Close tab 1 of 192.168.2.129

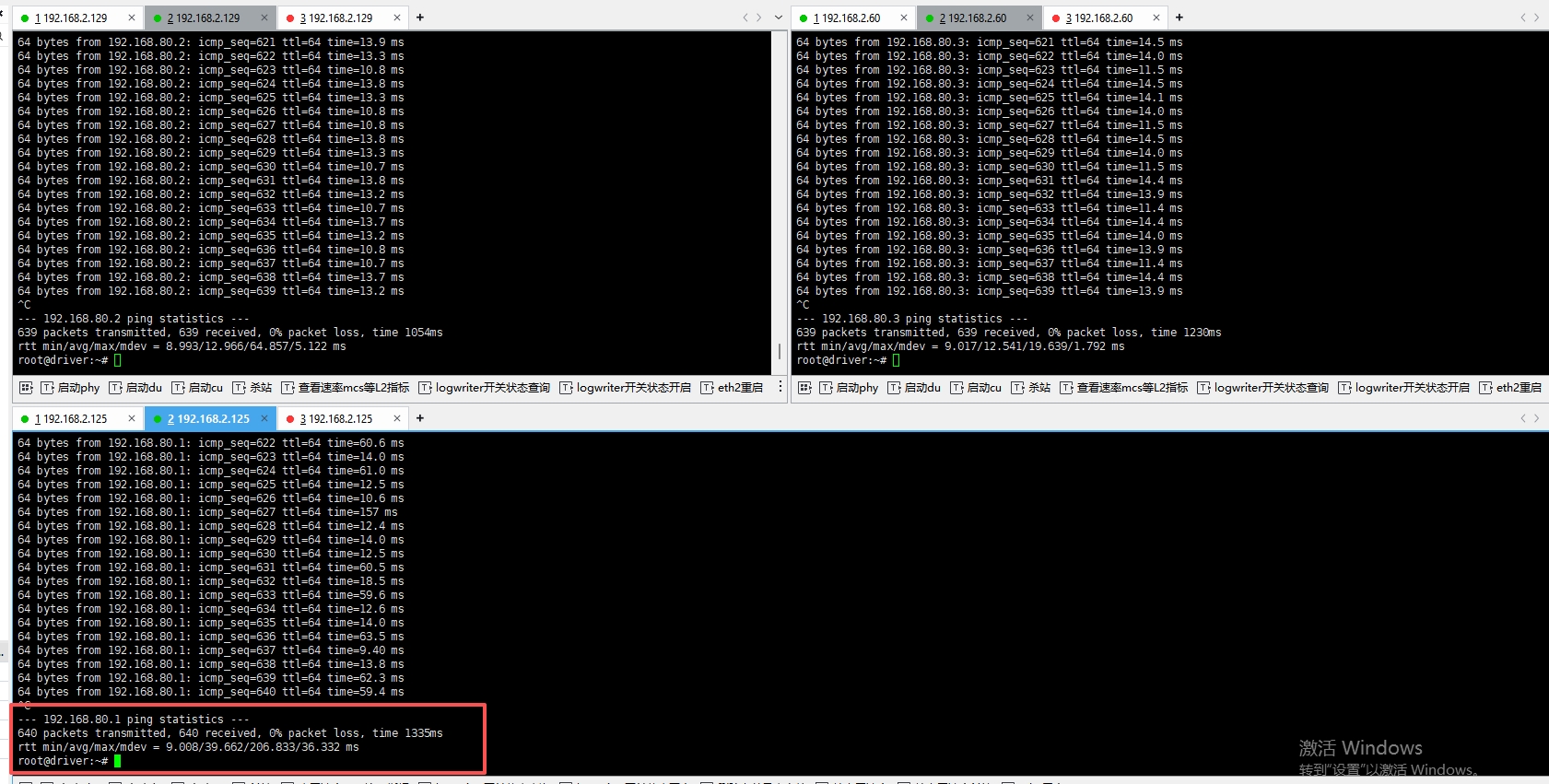(132, 18)
